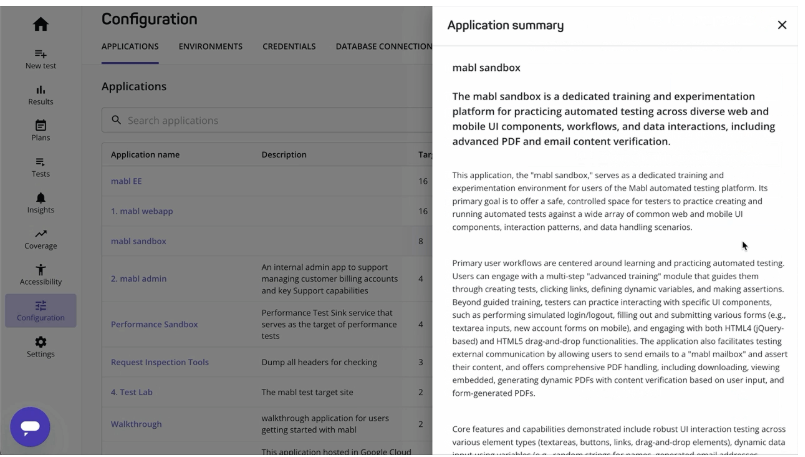Click 'Dump all headers for checking' description
This screenshot has width=805, height=457.
pos(319,362)
